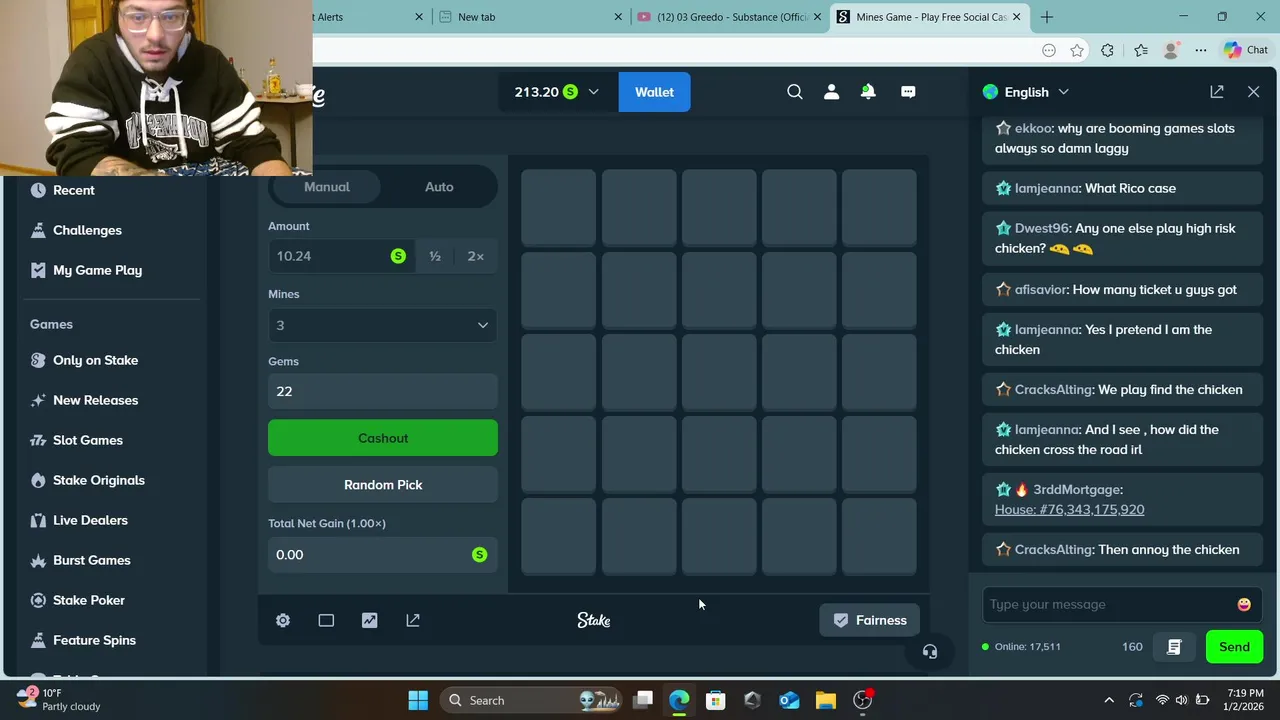This screenshot has width=1280, height=720.
Task: Double the bet amount with 2×
Action: [x=476, y=256]
